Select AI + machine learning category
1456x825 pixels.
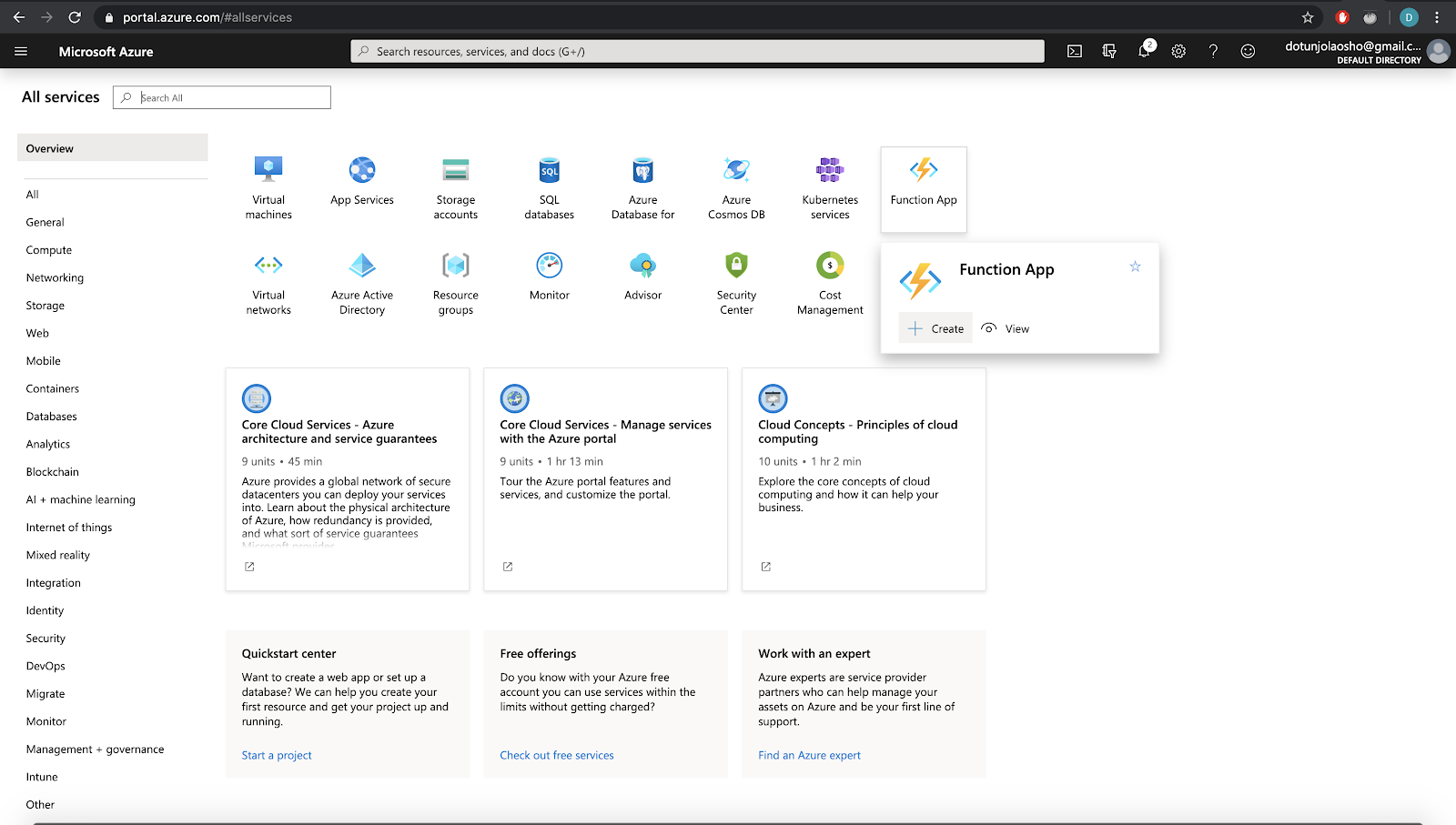point(81,499)
